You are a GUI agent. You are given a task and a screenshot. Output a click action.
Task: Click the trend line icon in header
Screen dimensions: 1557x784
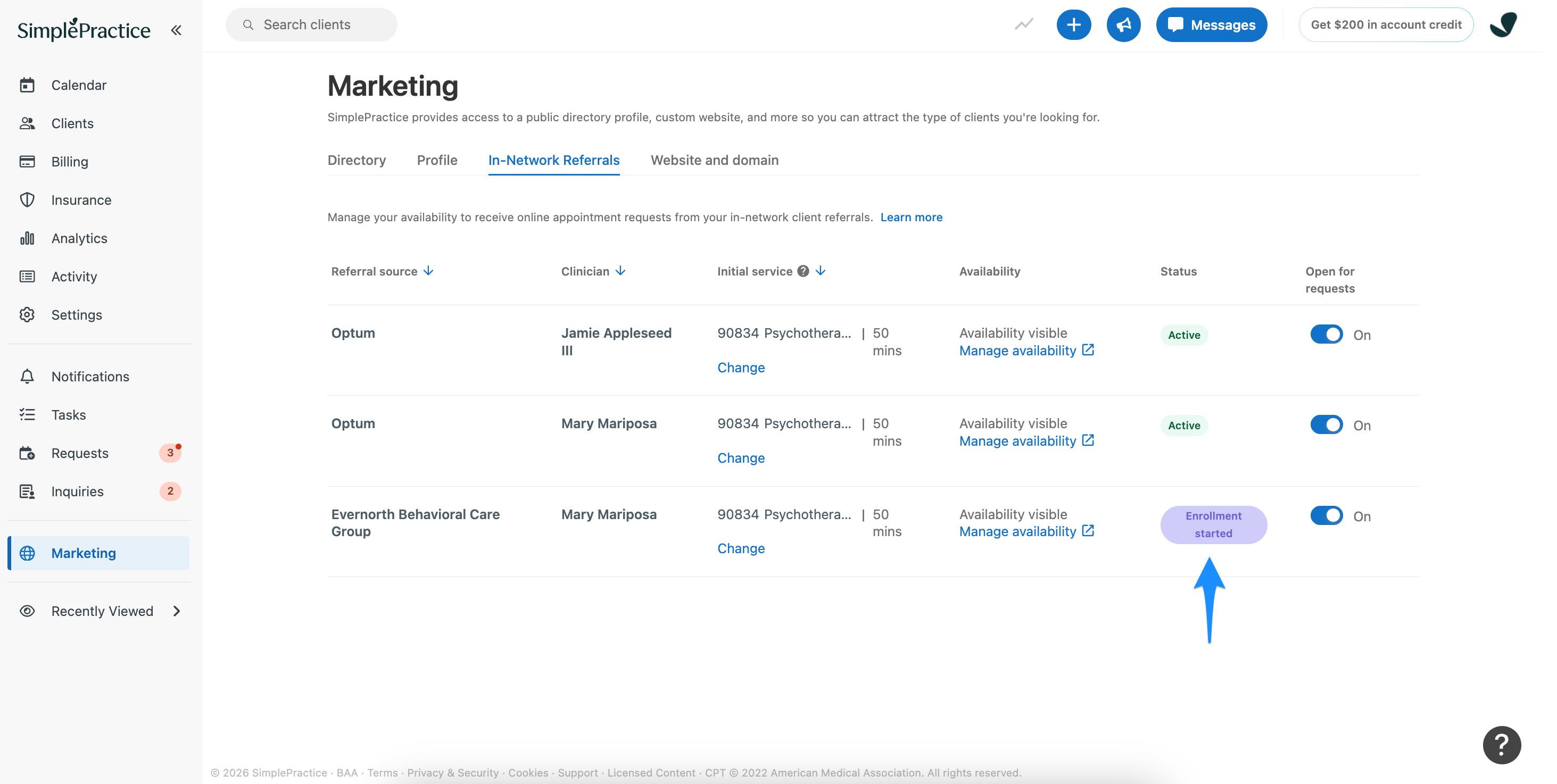[1024, 25]
